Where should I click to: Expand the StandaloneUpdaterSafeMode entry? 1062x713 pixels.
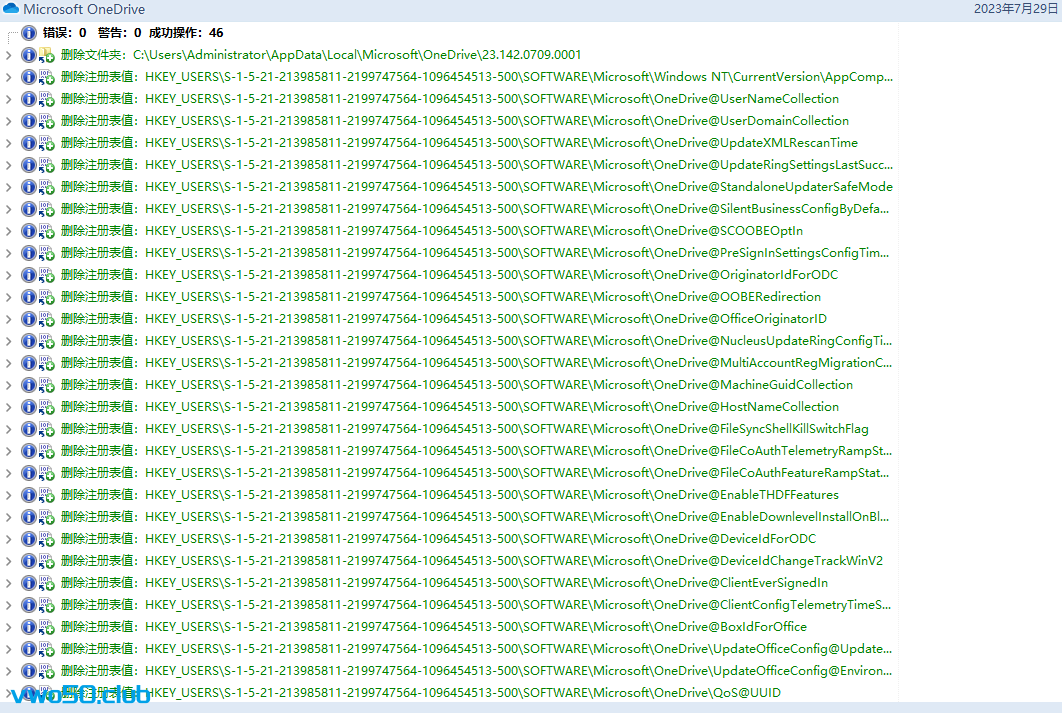click(x=9, y=187)
